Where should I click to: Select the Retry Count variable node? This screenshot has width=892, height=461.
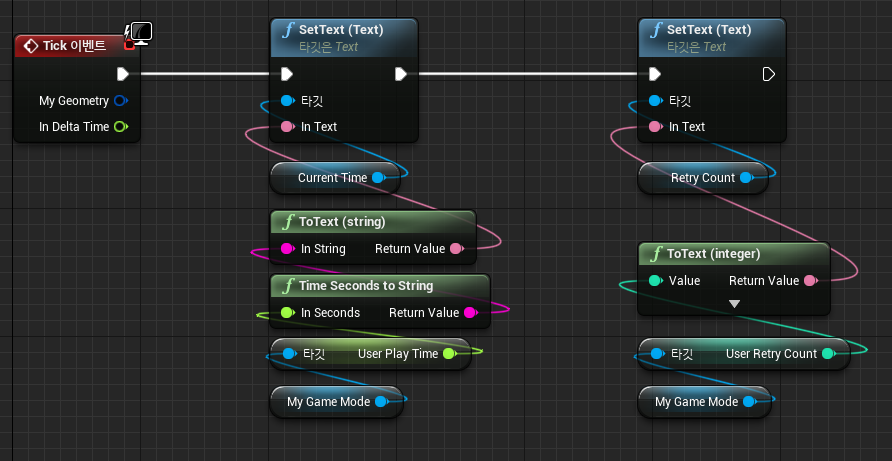click(703, 178)
